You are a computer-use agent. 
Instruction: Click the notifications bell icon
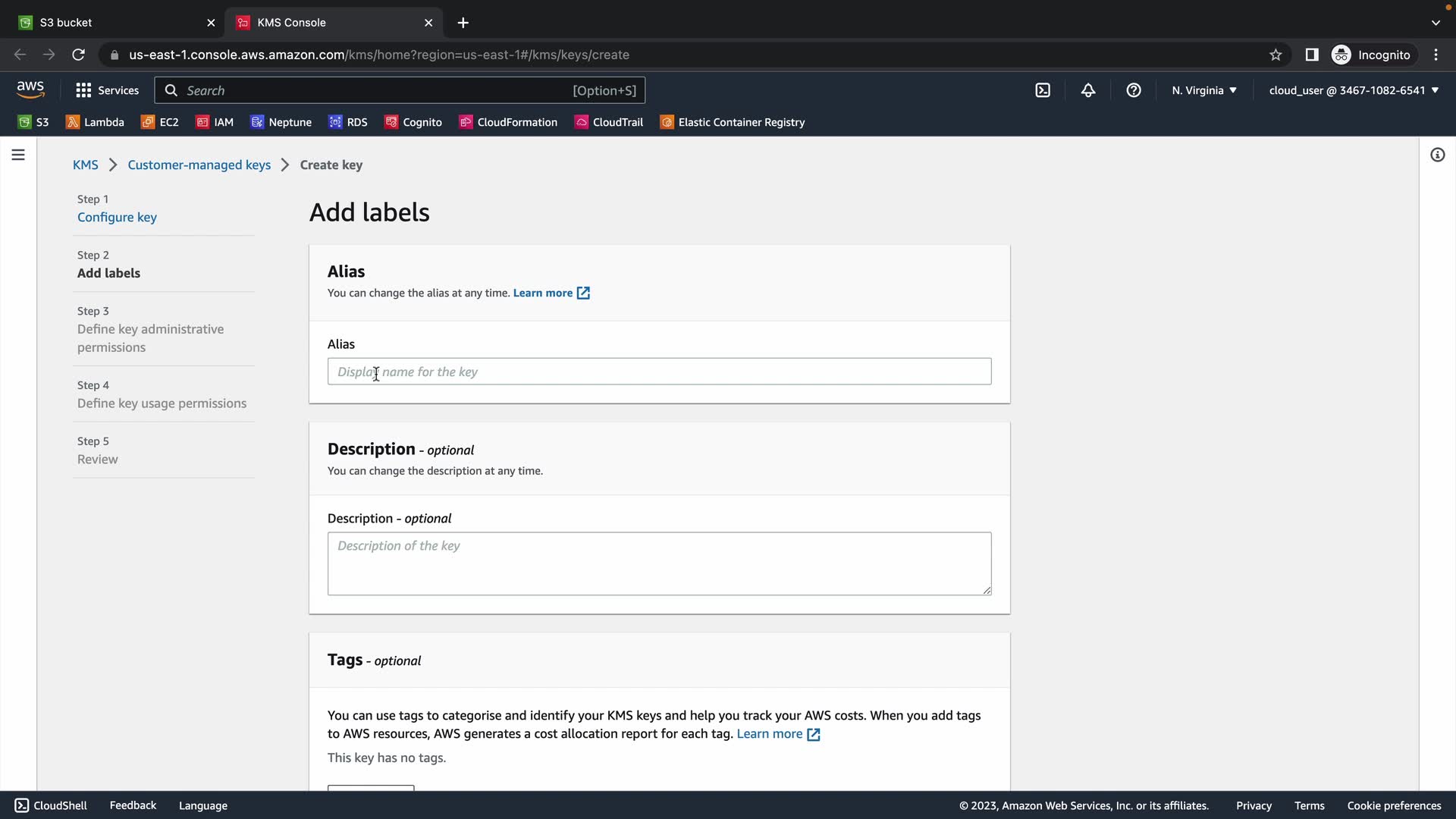pos(1088,90)
